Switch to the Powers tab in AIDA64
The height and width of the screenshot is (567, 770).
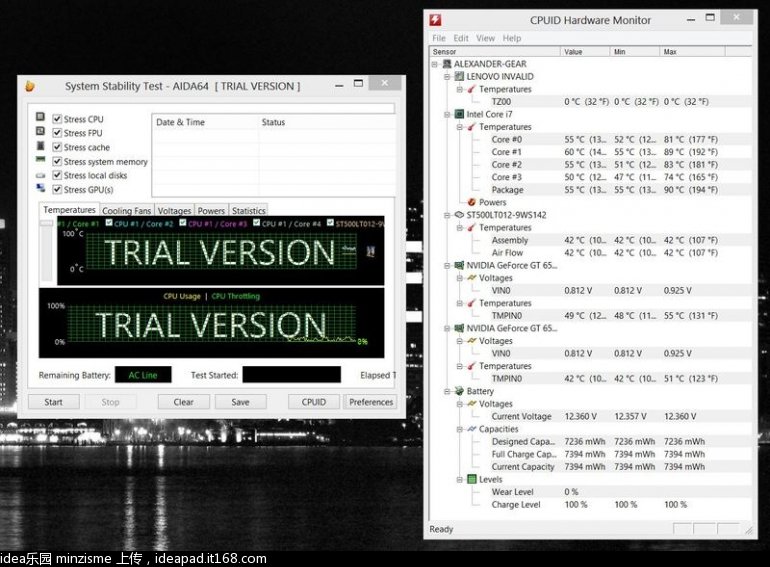pyautogui.click(x=211, y=210)
